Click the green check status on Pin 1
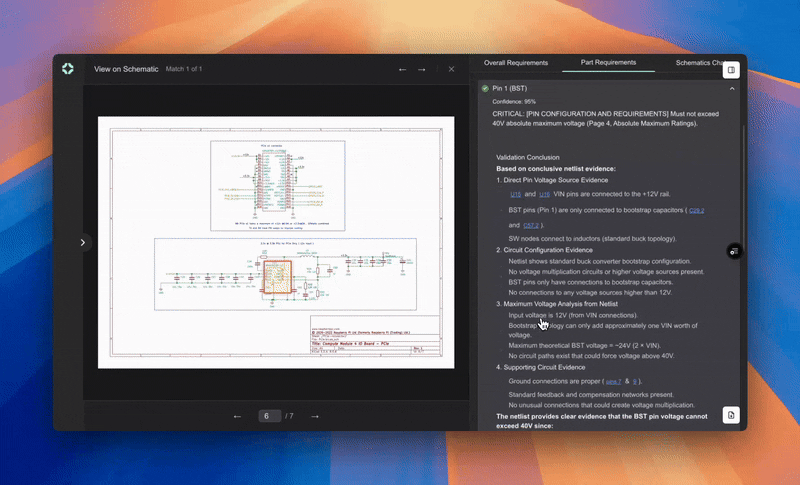The image size is (800, 485). click(485, 89)
